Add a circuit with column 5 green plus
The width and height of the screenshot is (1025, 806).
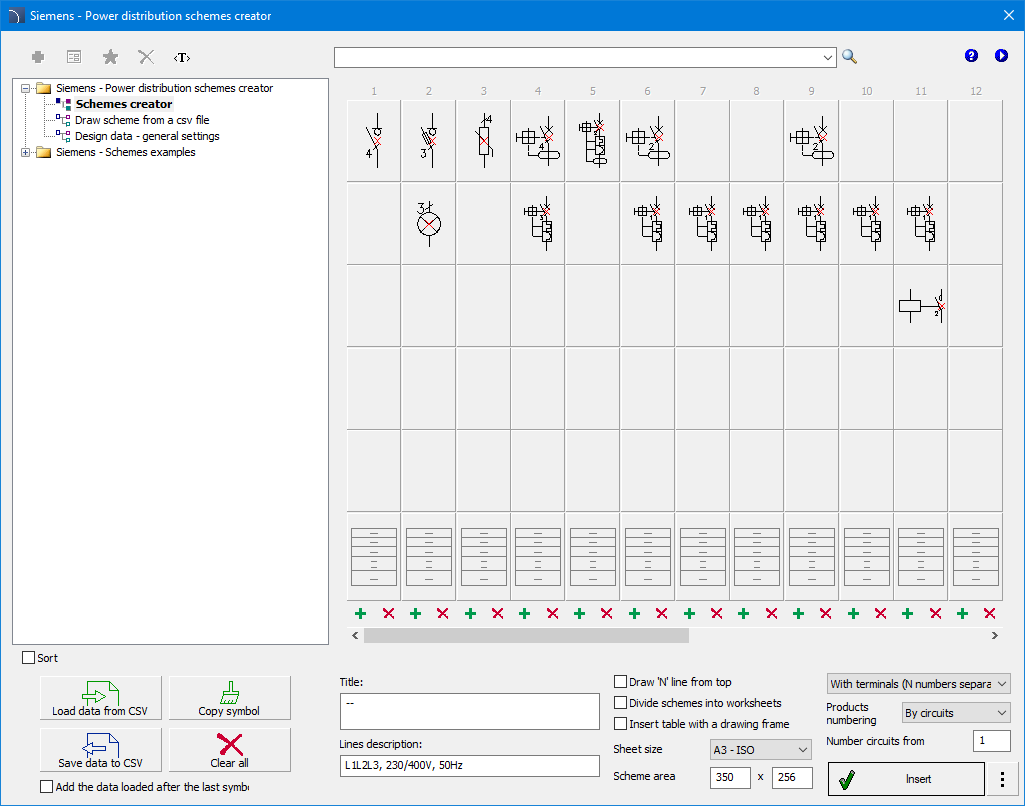click(579, 613)
